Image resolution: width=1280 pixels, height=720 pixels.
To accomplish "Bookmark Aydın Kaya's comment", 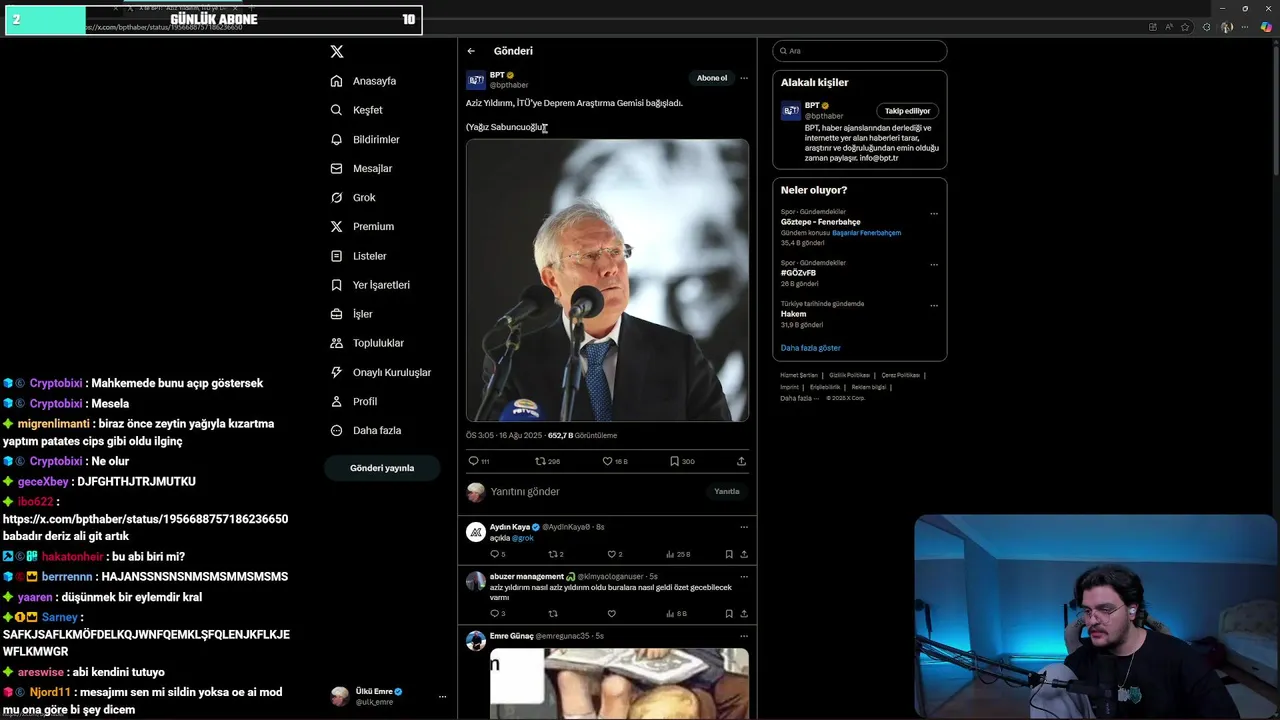I will pyautogui.click(x=729, y=554).
